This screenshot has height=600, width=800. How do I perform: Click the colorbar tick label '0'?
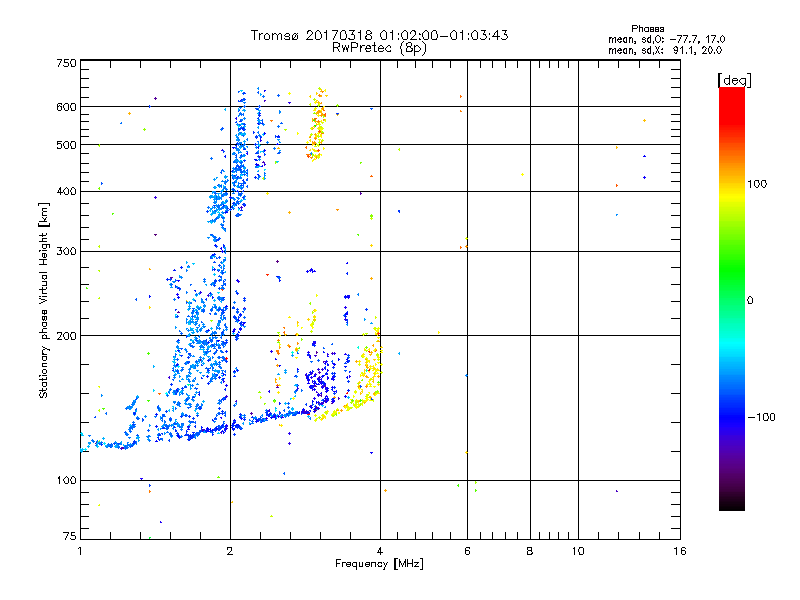pyautogui.click(x=750, y=301)
